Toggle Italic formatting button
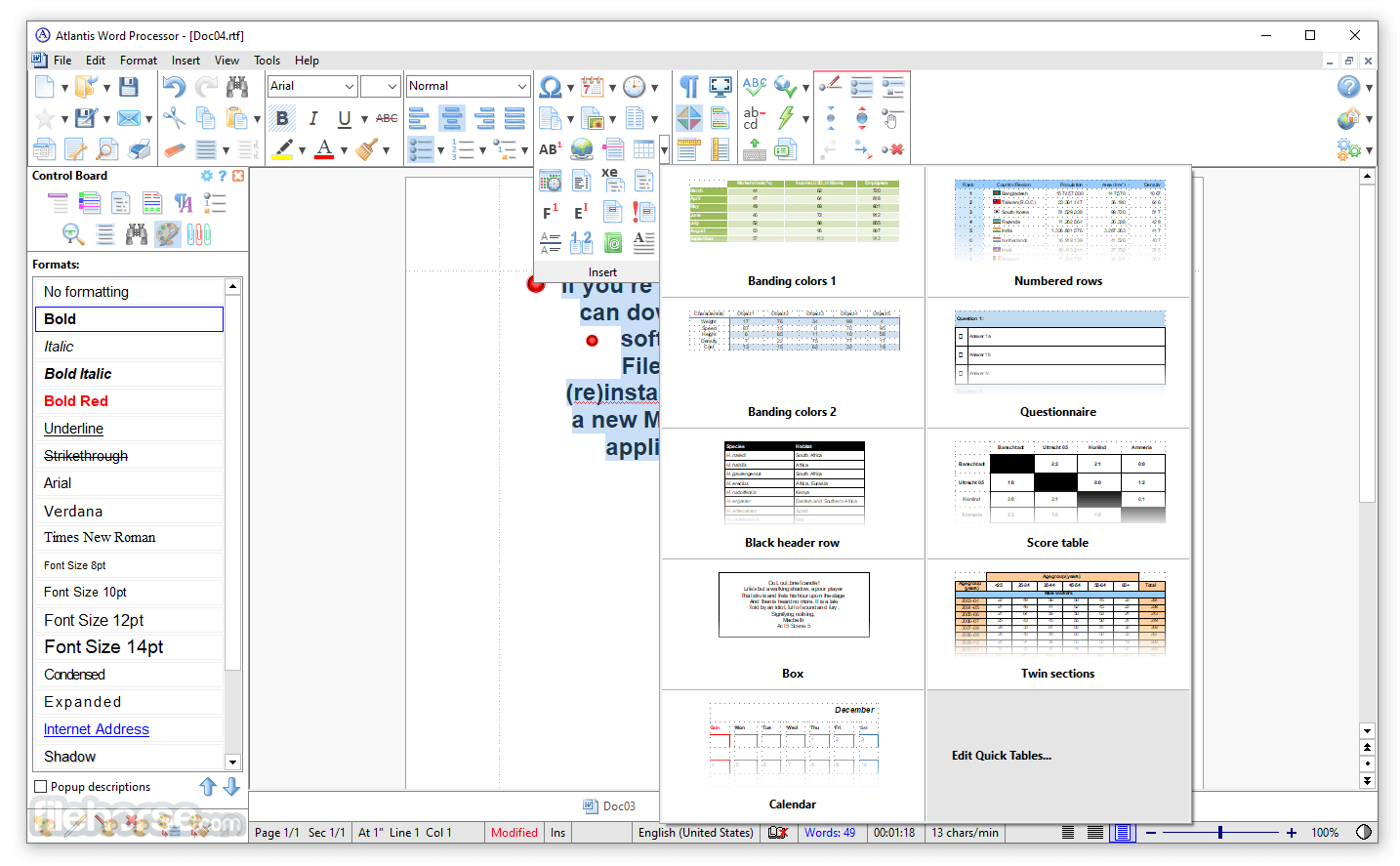This screenshot has width=1400, height=866. (313, 118)
